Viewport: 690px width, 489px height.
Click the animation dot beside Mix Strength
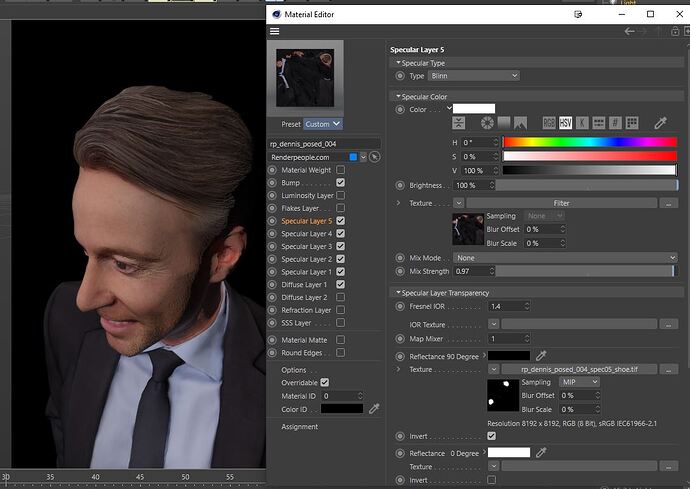400,271
